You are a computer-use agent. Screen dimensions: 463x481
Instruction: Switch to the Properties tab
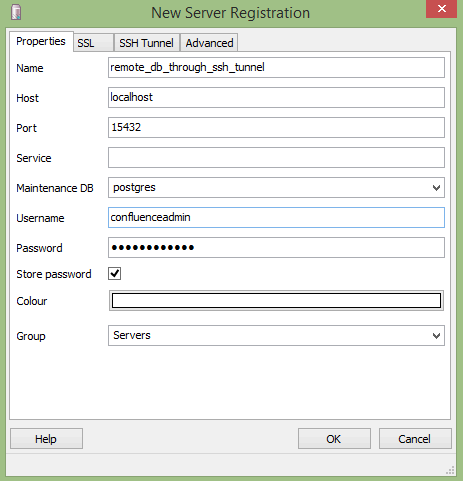[41, 41]
